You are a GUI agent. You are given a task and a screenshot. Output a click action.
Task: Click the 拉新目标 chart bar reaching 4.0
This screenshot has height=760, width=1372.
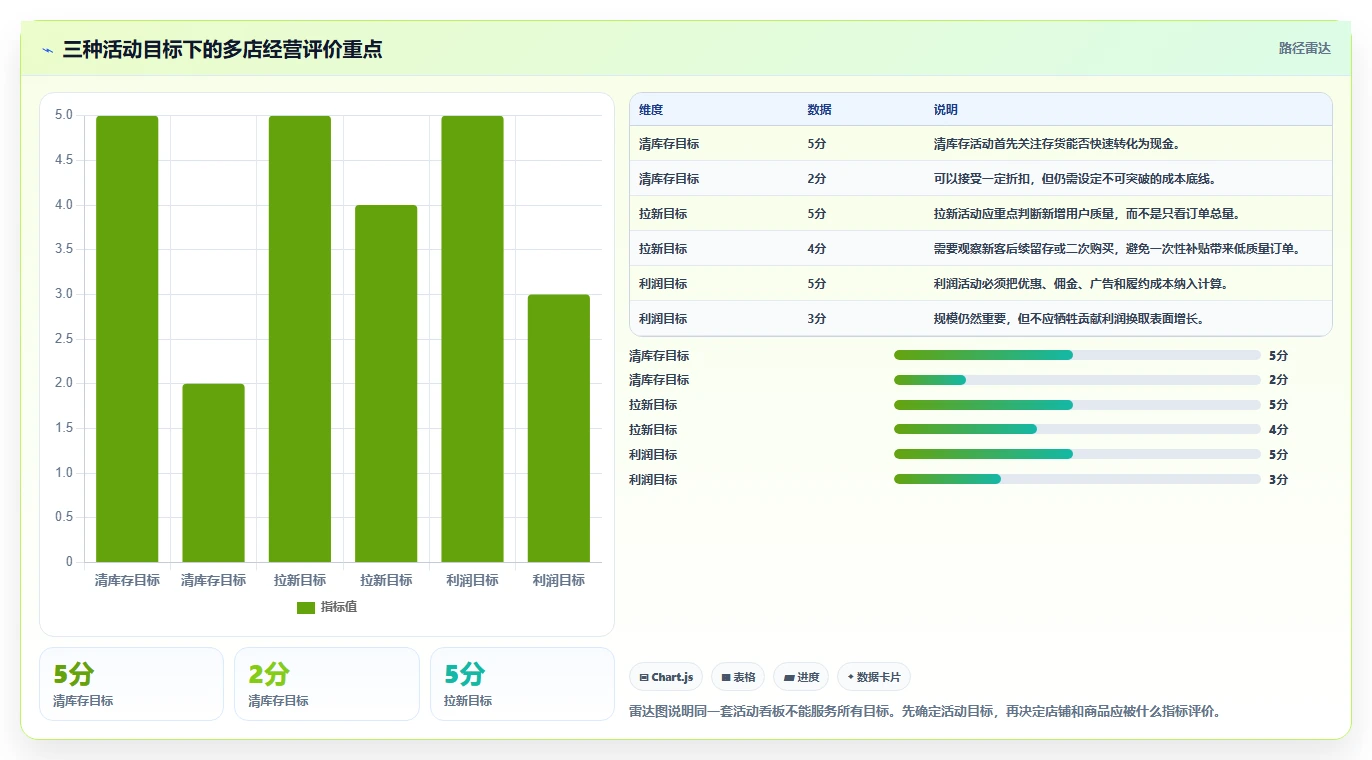coord(386,384)
